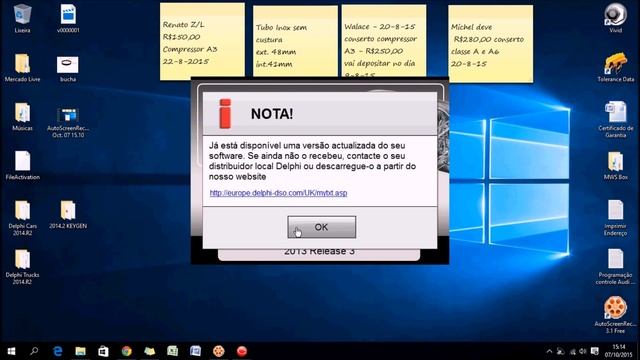Image resolution: width=640 pixels, height=360 pixels.
Task: Launch the Vivid desktop shortcut
Action: point(615,18)
